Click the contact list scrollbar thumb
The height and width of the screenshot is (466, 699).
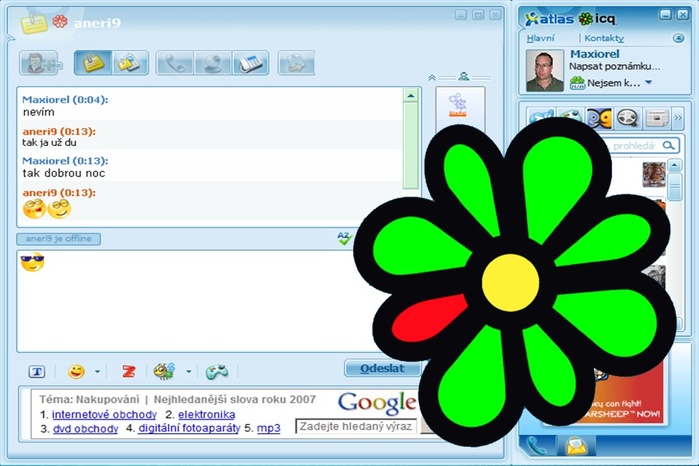[675, 187]
